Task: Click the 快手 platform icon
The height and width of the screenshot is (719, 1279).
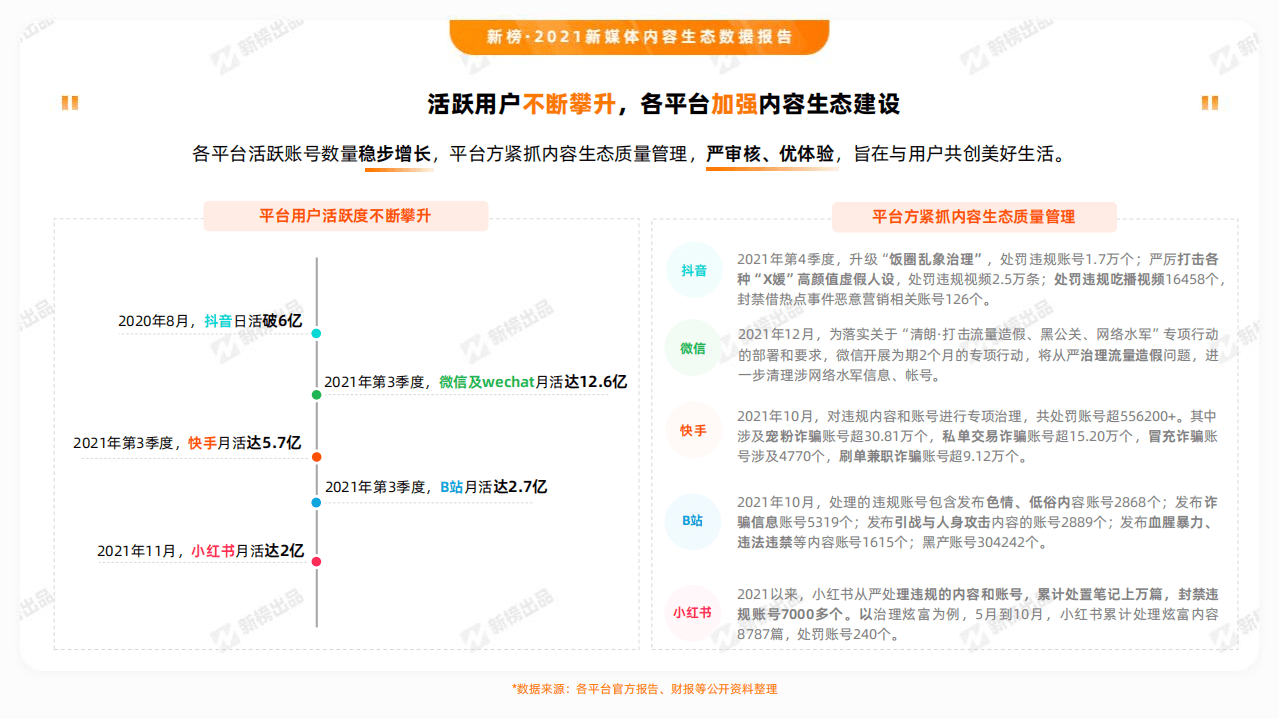Action: (693, 432)
